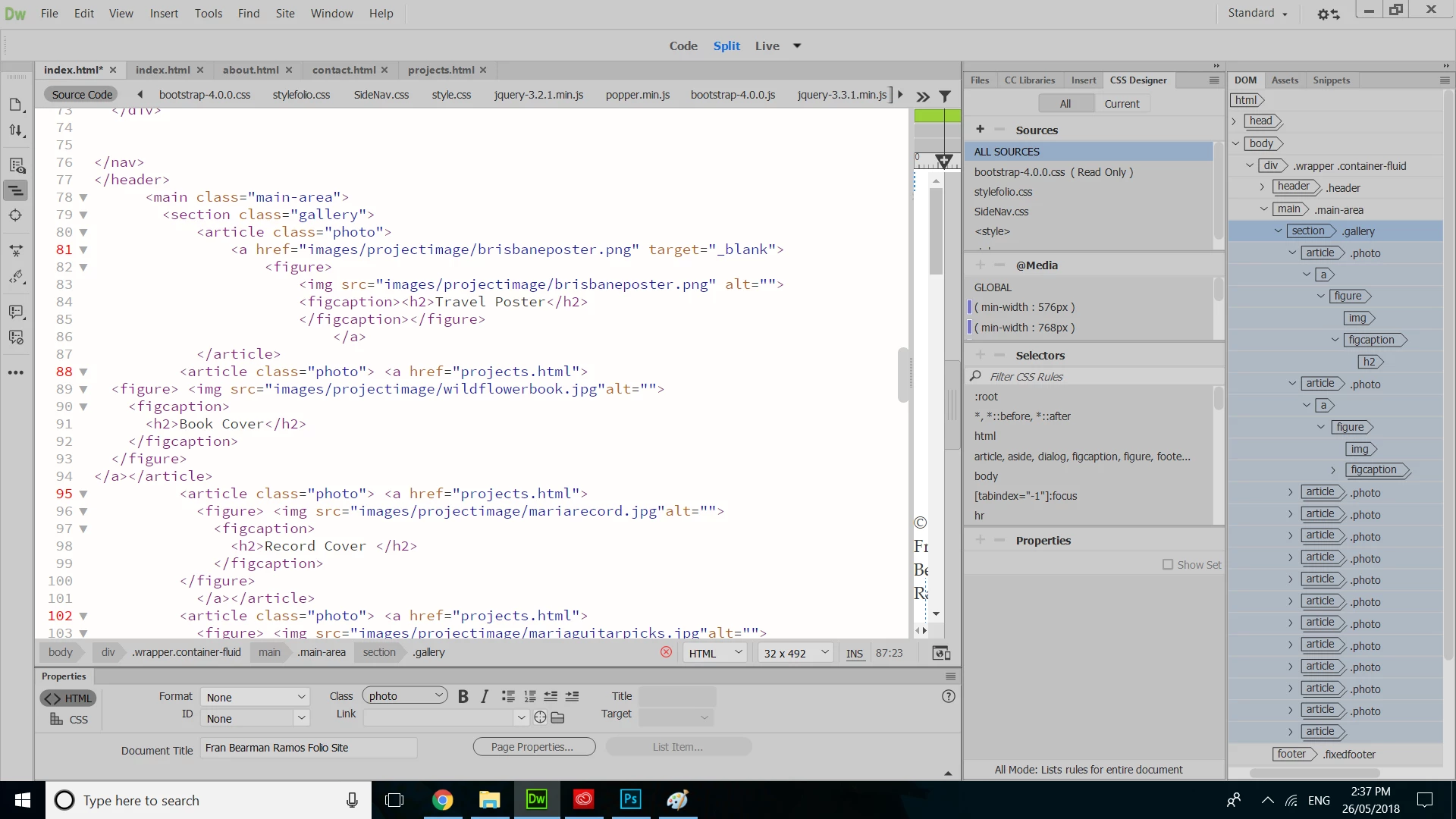Image resolution: width=1456 pixels, height=819 pixels.
Task: Click the red error indicator in status bar
Action: [666, 652]
